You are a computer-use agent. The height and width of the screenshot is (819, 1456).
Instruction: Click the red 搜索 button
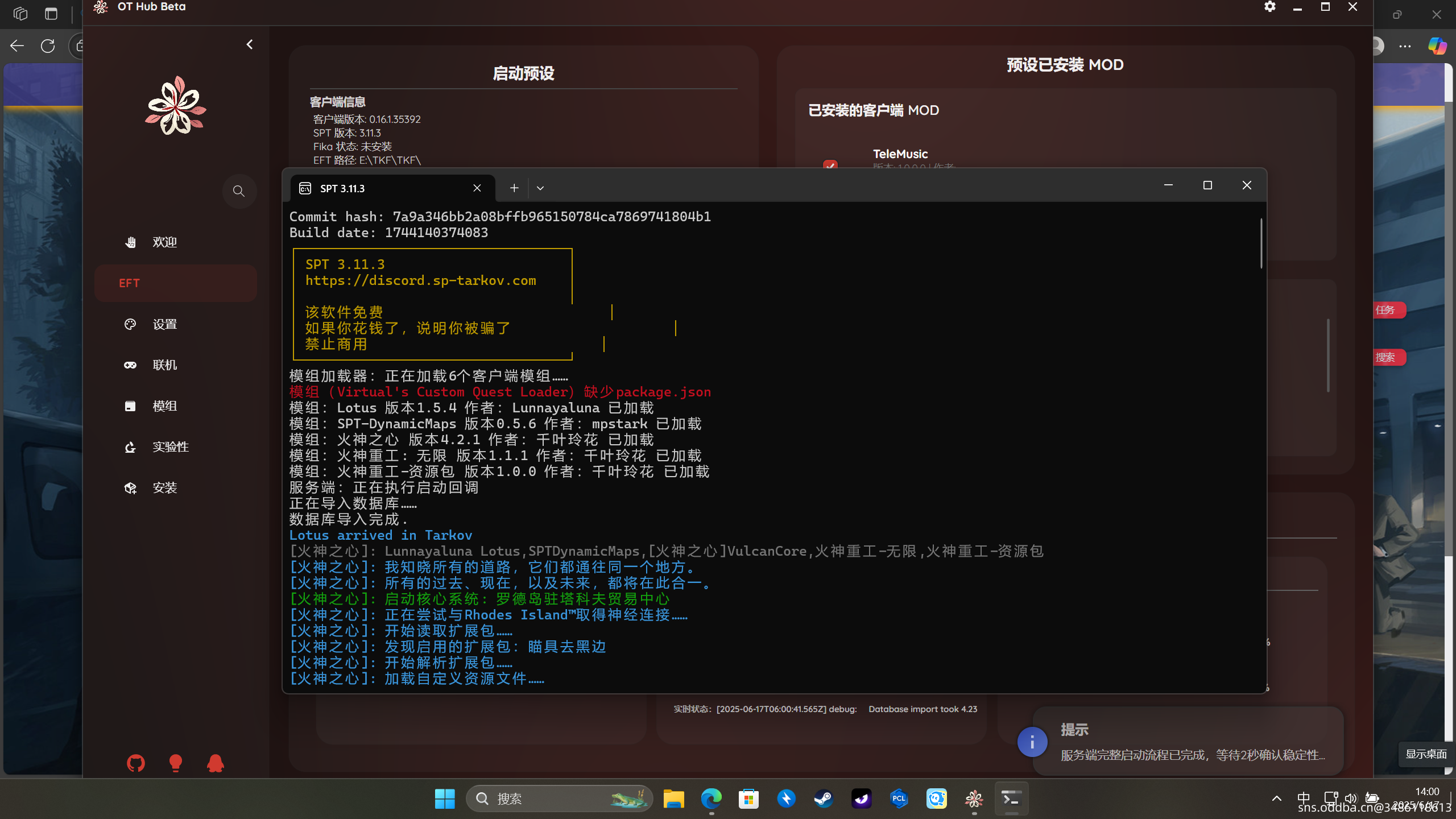pos(1389,357)
